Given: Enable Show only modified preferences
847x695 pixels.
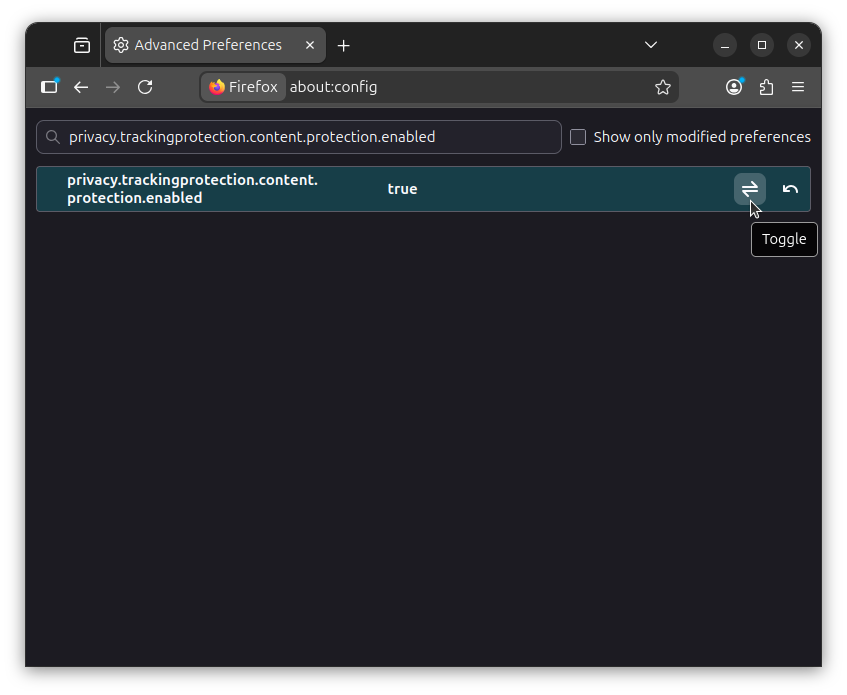Looking at the screenshot, I should tap(578, 137).
